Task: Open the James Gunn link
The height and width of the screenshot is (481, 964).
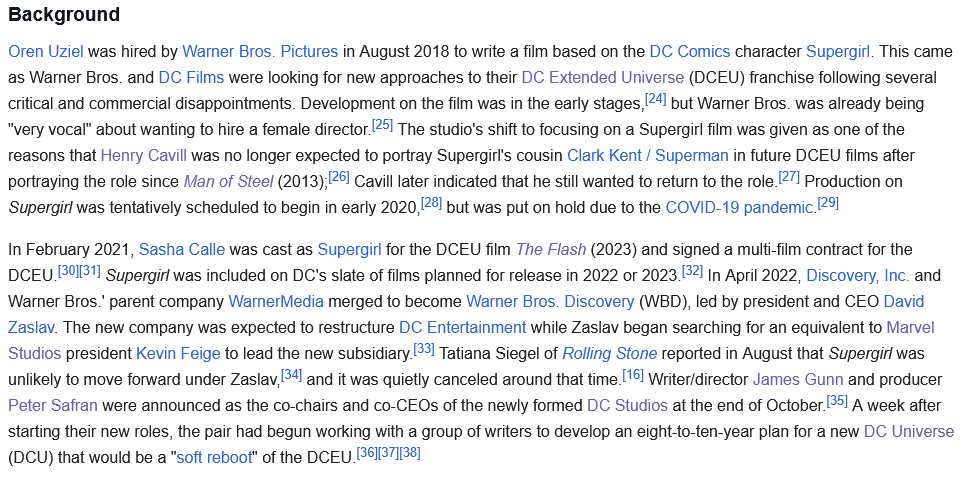Action: click(798, 380)
